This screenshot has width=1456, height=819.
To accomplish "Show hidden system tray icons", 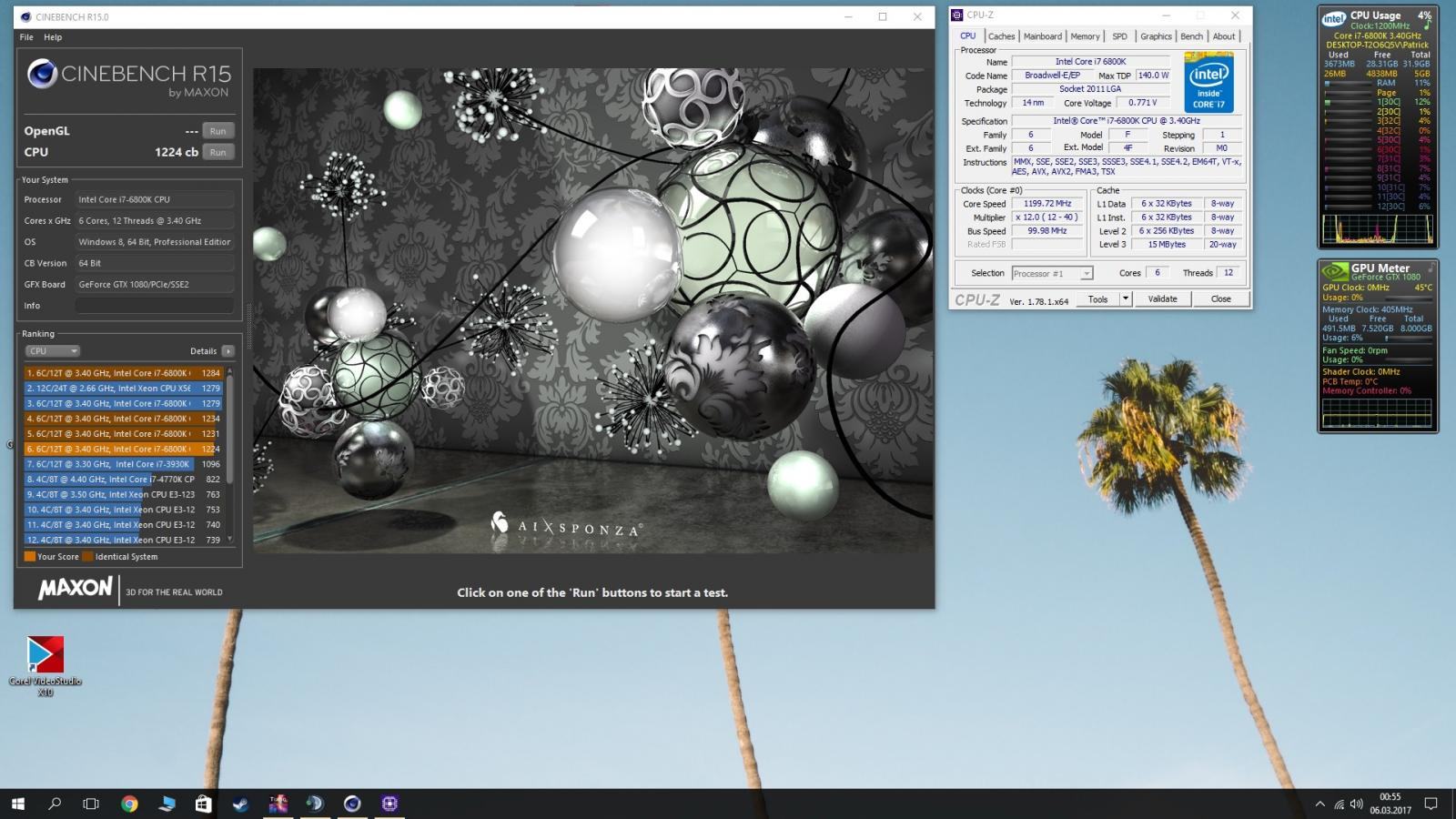I will (x=1320, y=804).
